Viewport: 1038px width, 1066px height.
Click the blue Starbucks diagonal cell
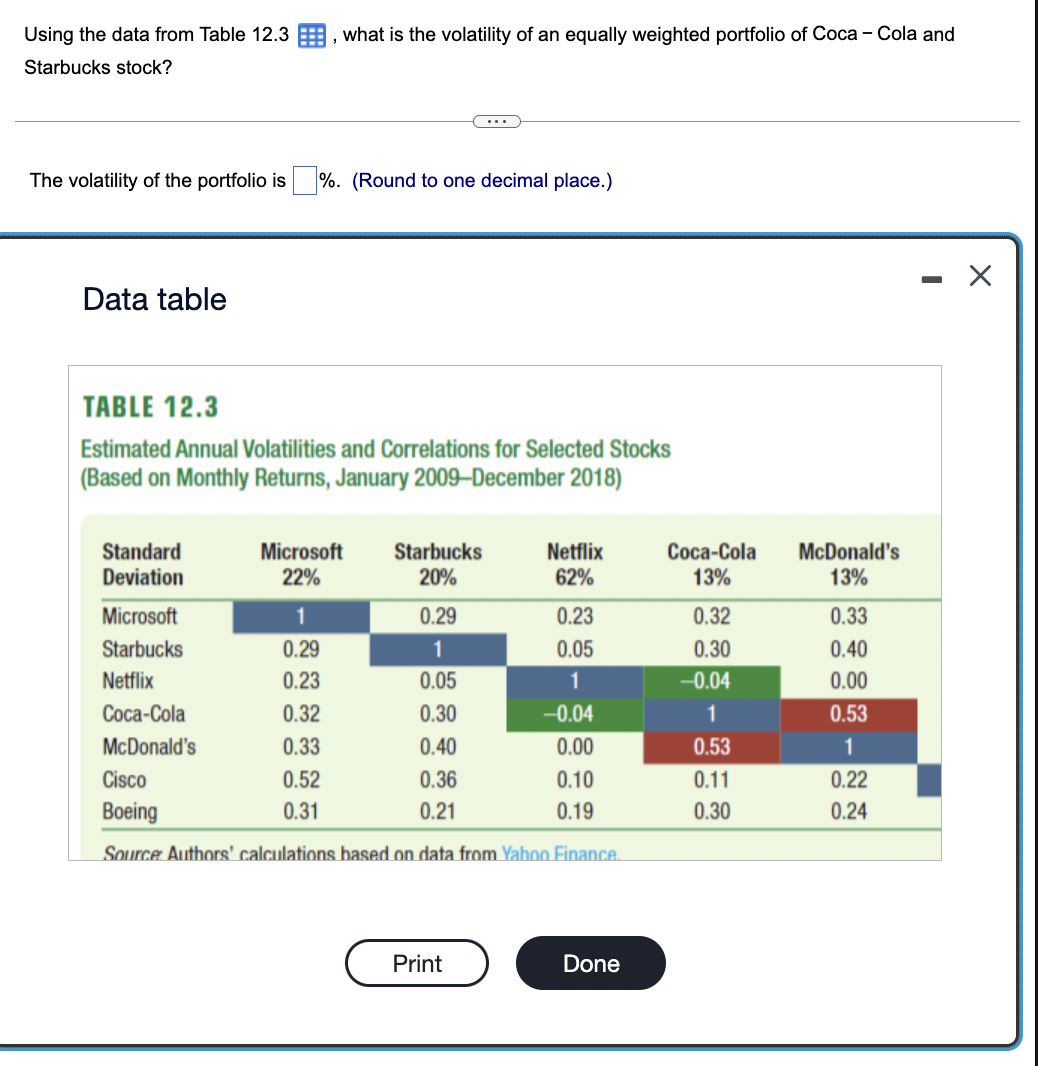[438, 649]
